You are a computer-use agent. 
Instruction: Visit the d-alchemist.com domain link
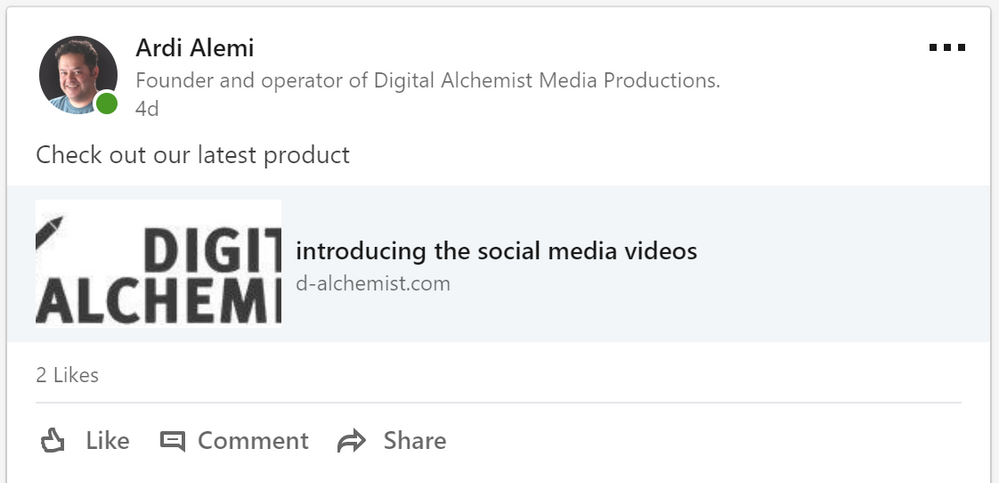click(x=373, y=283)
